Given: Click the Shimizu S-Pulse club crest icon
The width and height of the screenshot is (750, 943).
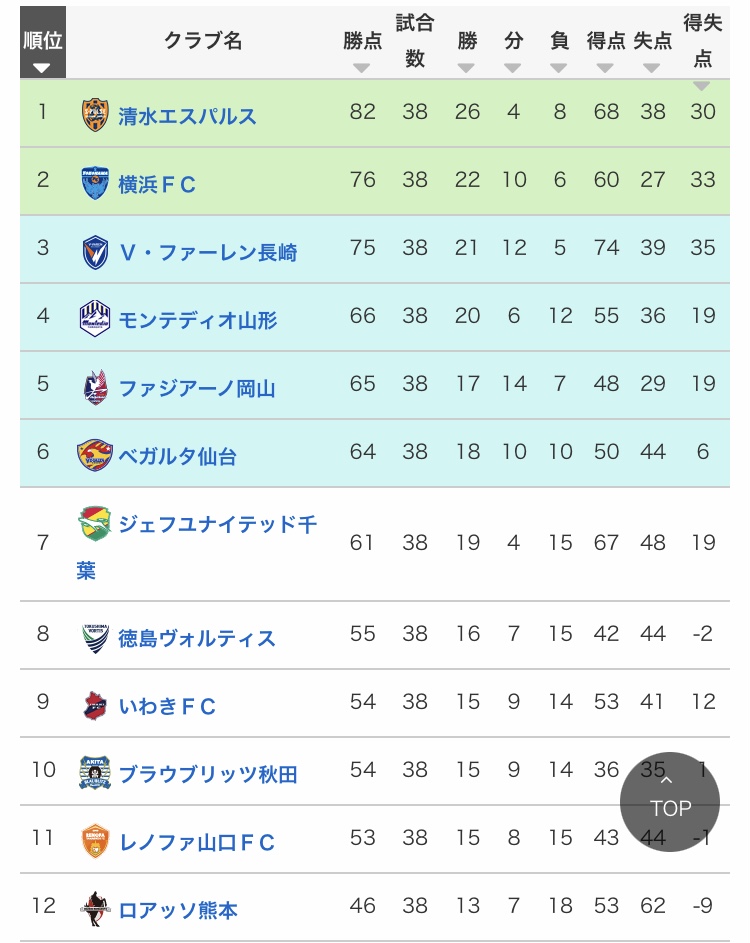Looking at the screenshot, I should click(94, 116).
